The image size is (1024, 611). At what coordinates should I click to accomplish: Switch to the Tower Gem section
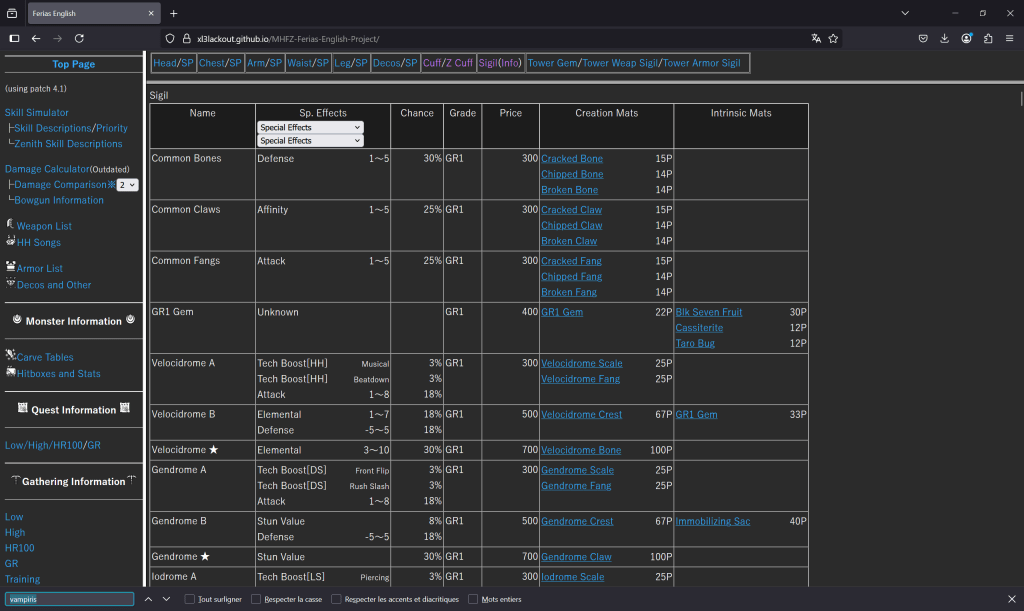(x=552, y=63)
